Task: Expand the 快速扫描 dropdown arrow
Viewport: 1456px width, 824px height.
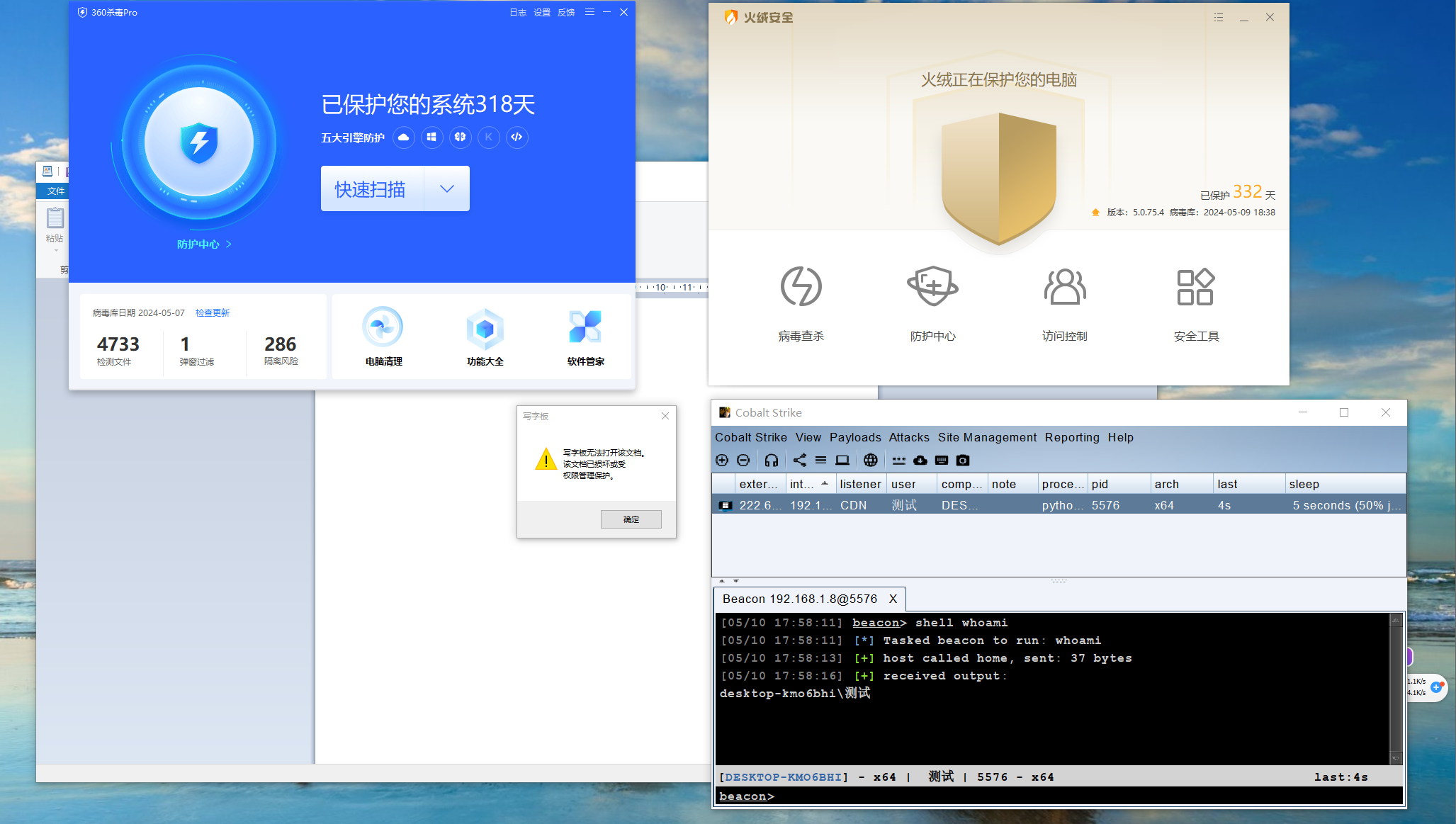Action: coord(446,188)
